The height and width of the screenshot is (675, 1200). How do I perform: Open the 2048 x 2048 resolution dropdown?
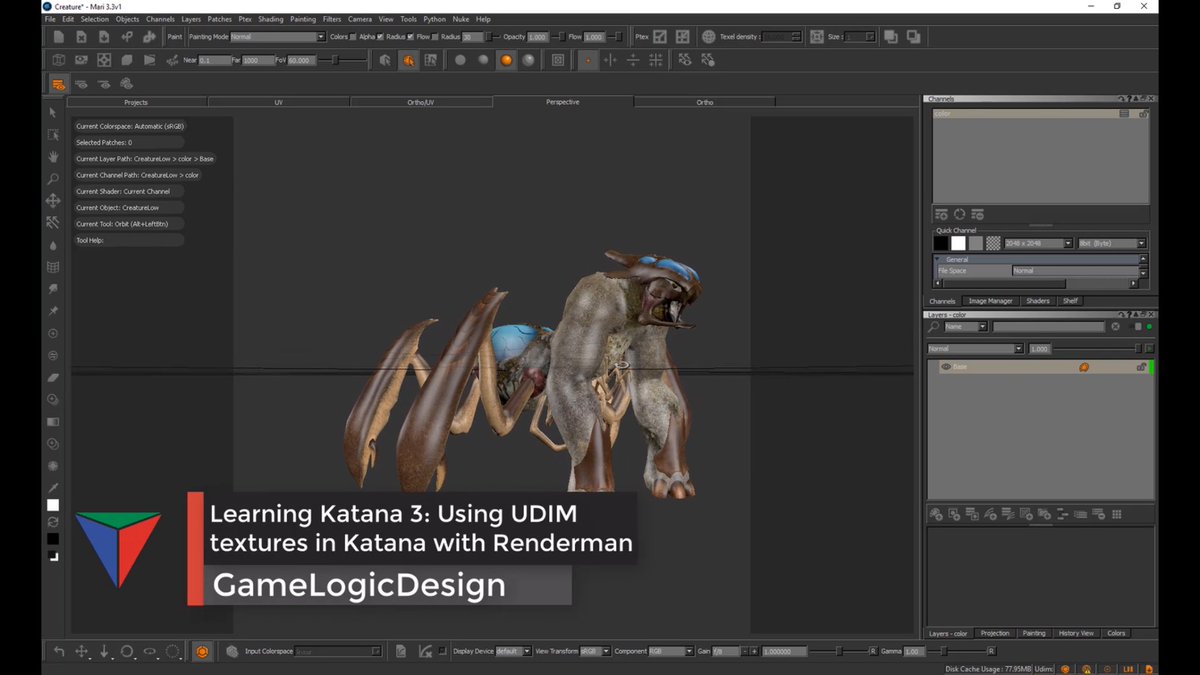point(1038,243)
